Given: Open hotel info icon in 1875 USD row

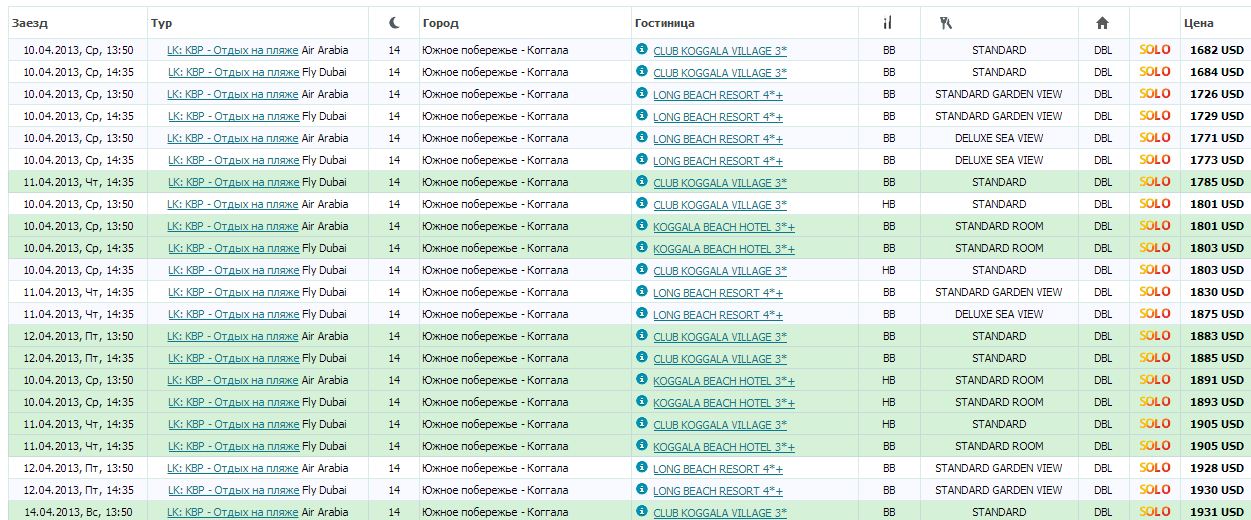Looking at the screenshot, I should click(x=642, y=313).
